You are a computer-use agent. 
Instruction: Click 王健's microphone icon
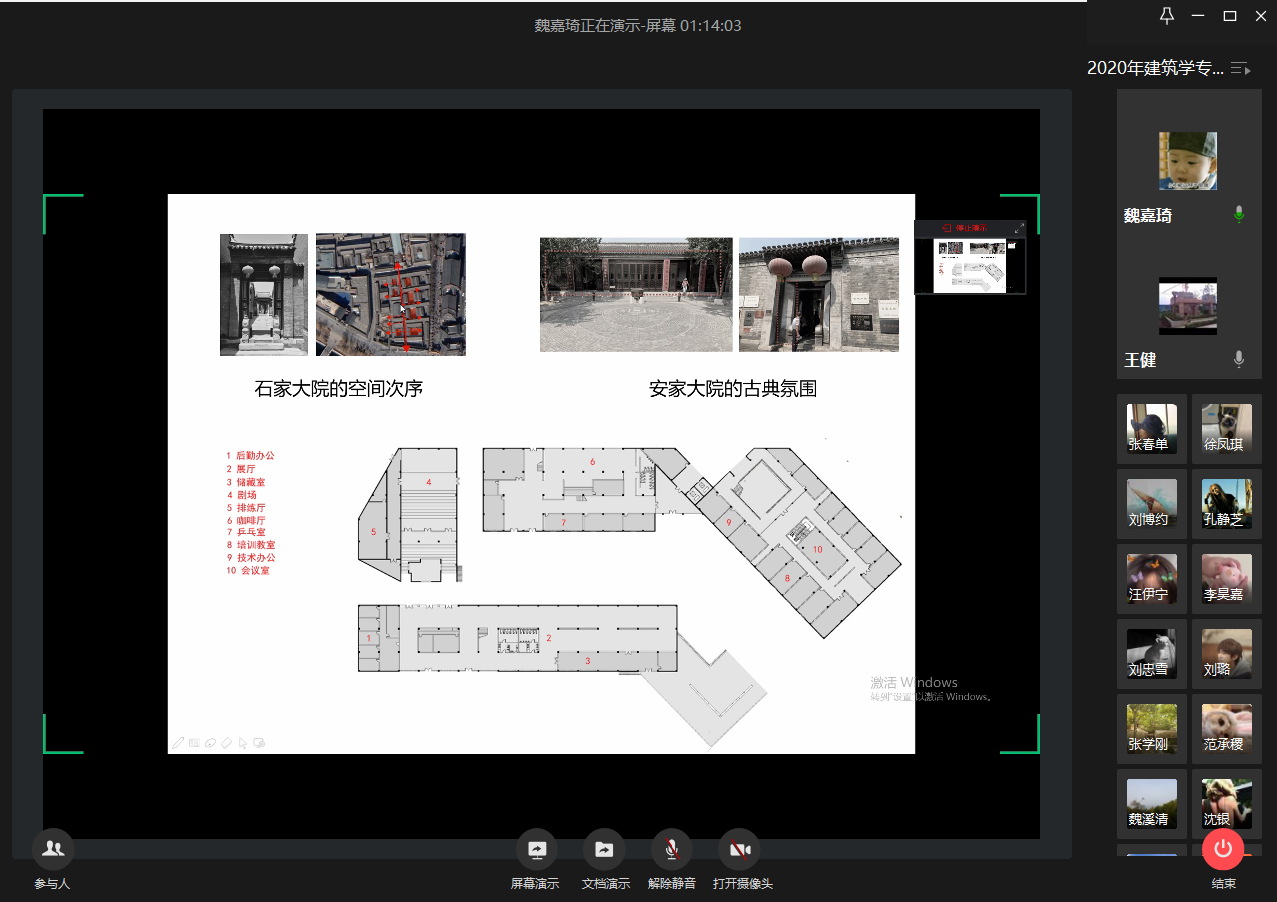1239,359
